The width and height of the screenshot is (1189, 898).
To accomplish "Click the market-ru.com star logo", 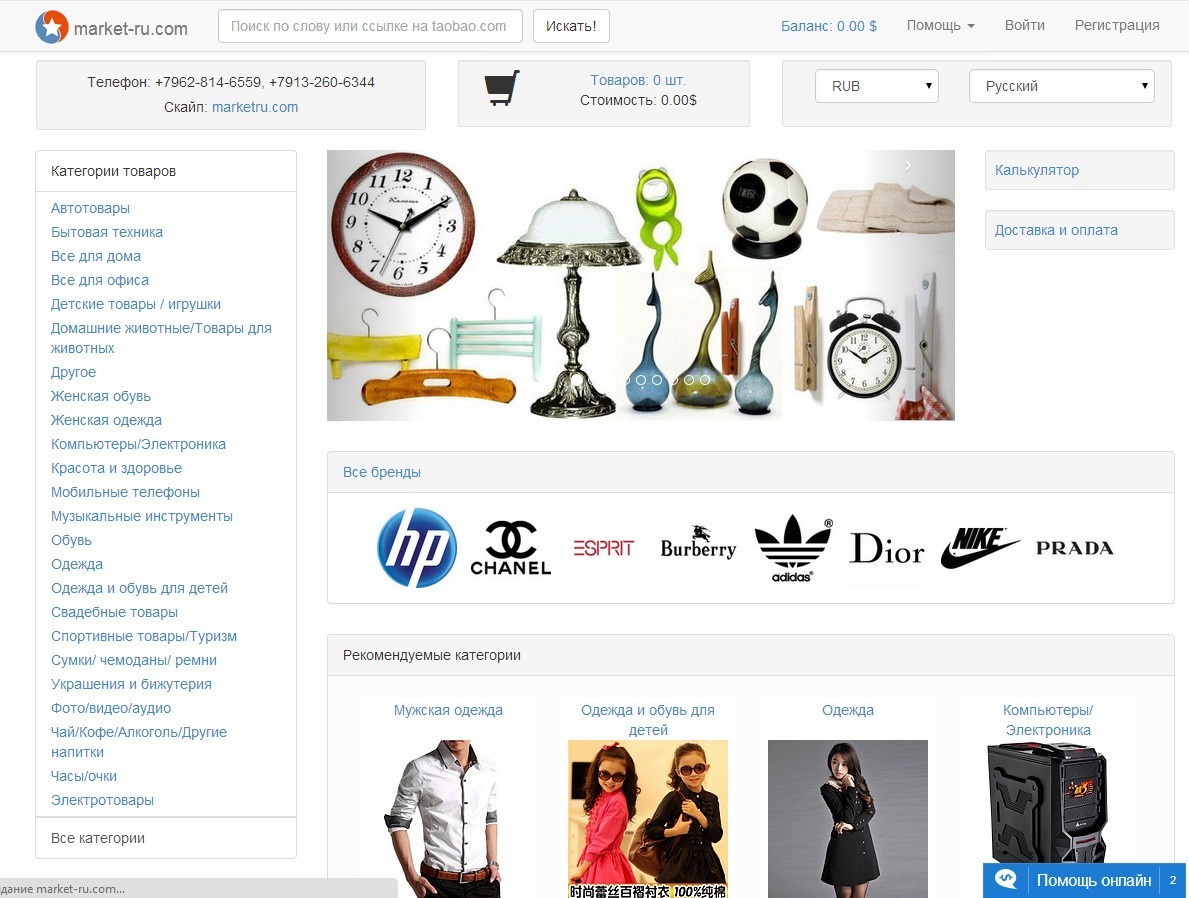I will tap(52, 27).
